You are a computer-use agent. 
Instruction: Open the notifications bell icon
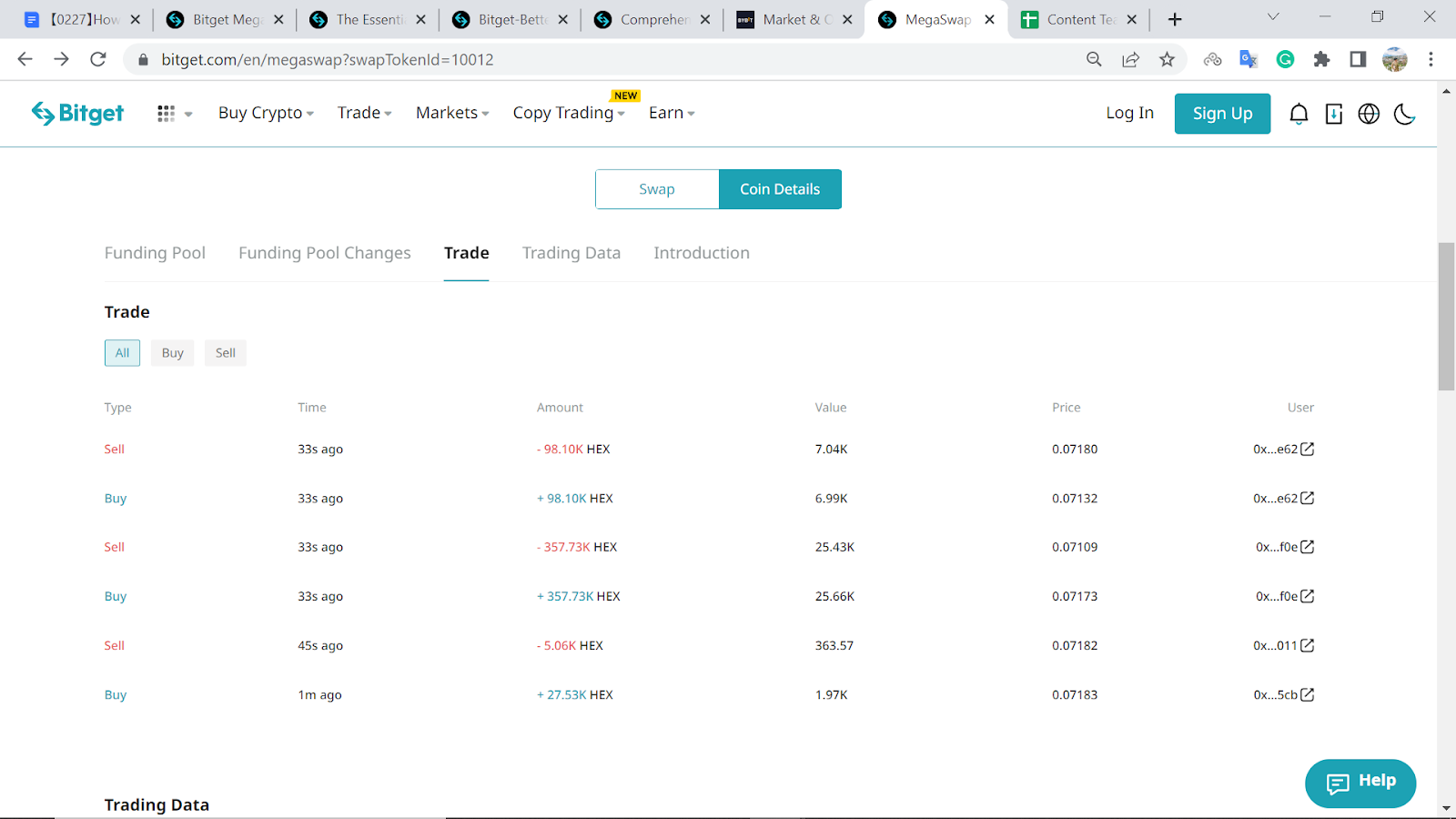1299,114
